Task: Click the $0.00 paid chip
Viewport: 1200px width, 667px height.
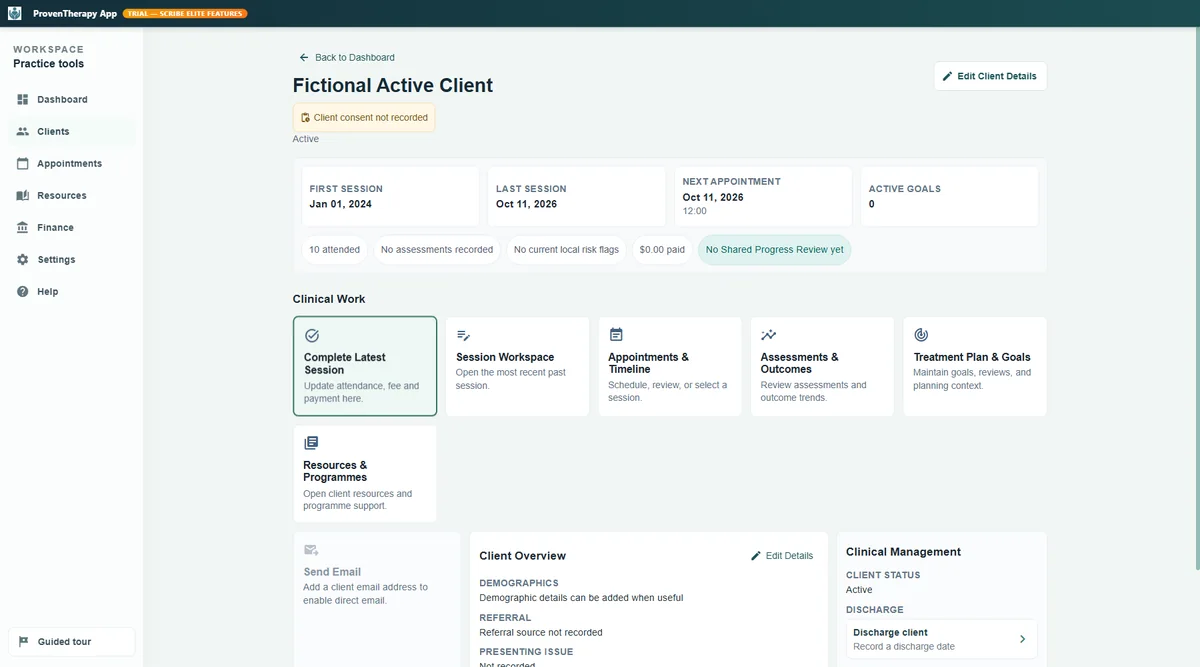Action: [662, 250]
